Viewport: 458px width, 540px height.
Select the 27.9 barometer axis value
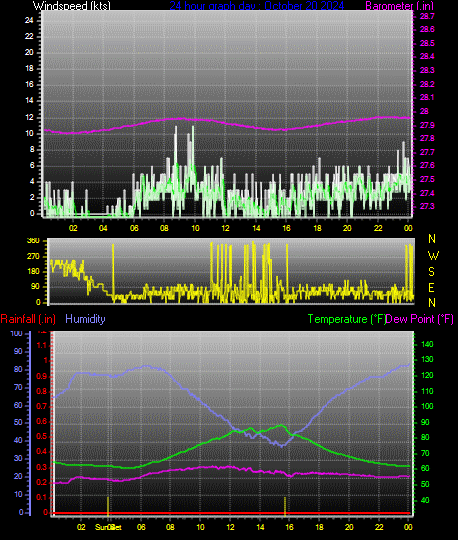427,125
